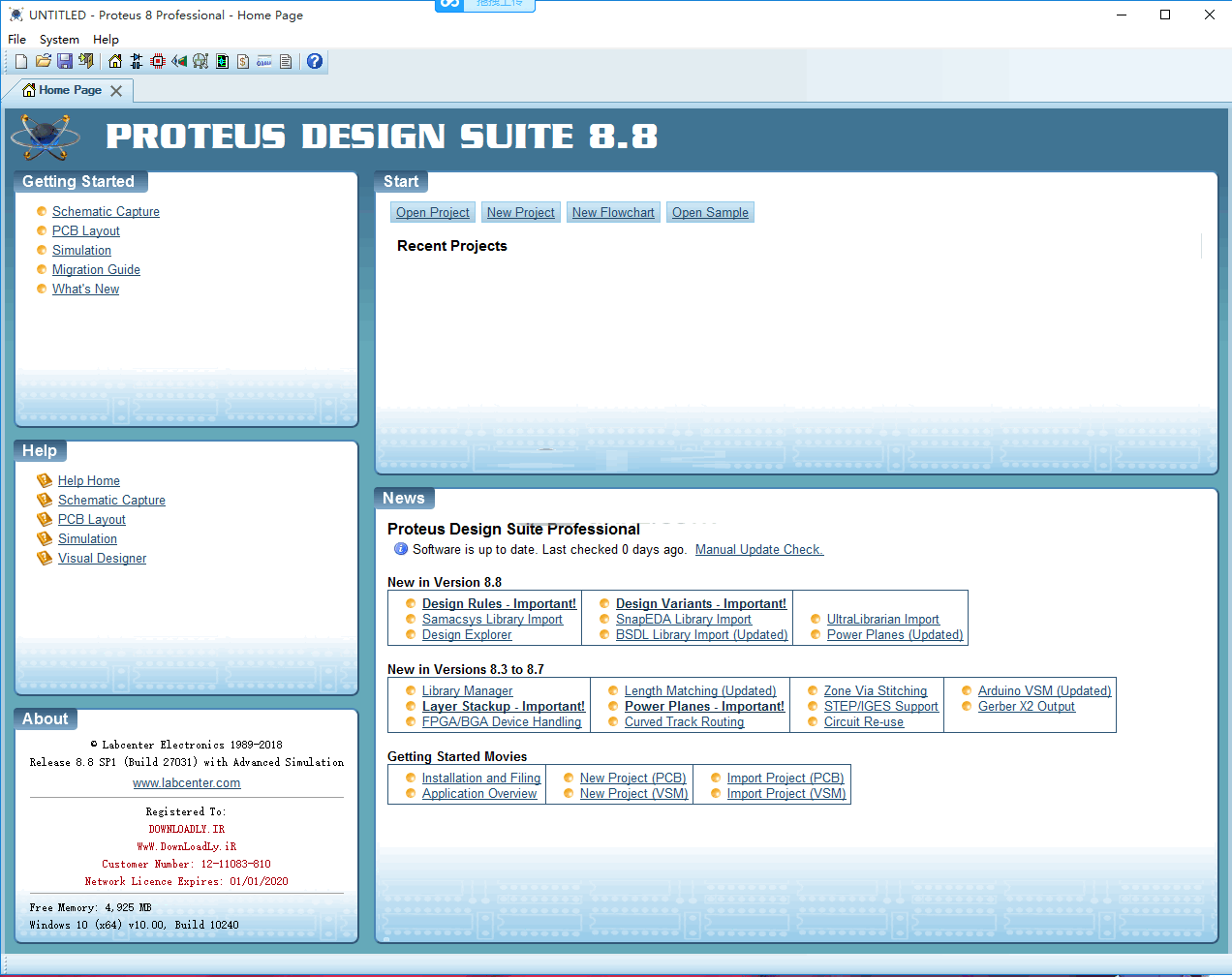Open Samacsys Library Import link
Image resolution: width=1232 pixels, height=977 pixels.
coord(492,620)
